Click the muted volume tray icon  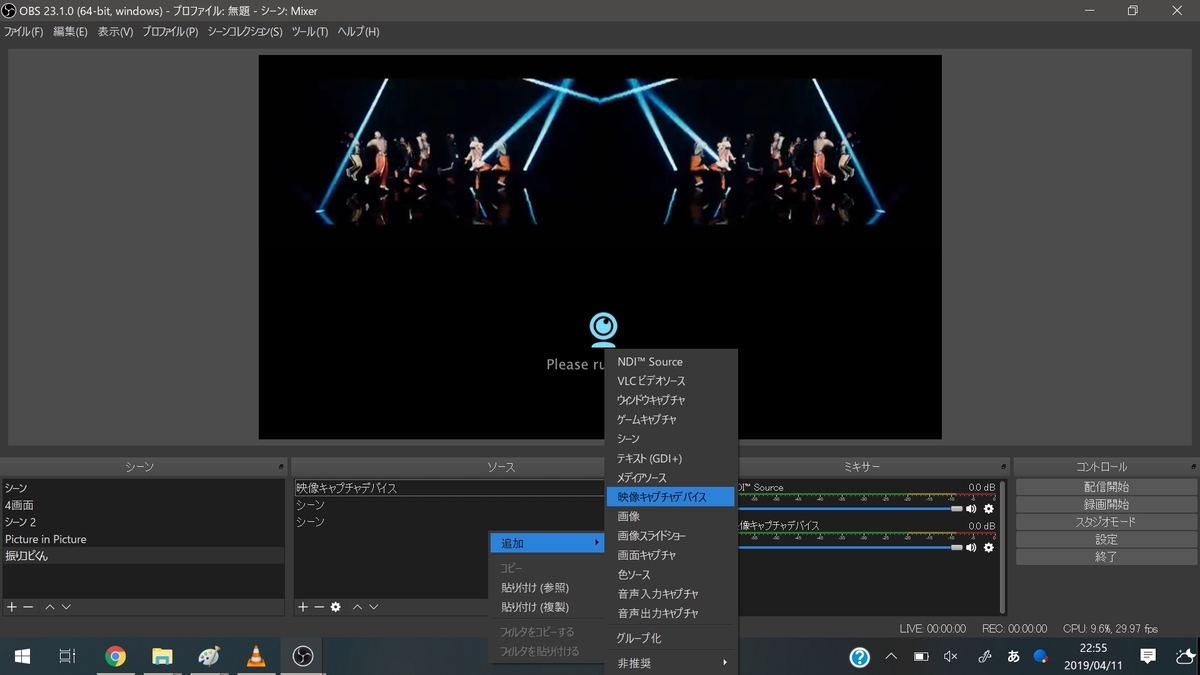pos(950,656)
